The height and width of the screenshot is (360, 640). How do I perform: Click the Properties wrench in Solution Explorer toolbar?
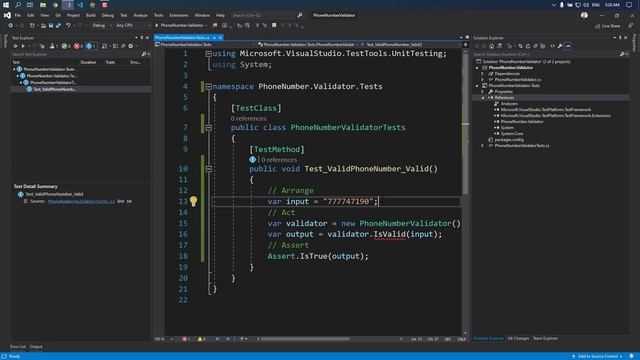[560, 46]
